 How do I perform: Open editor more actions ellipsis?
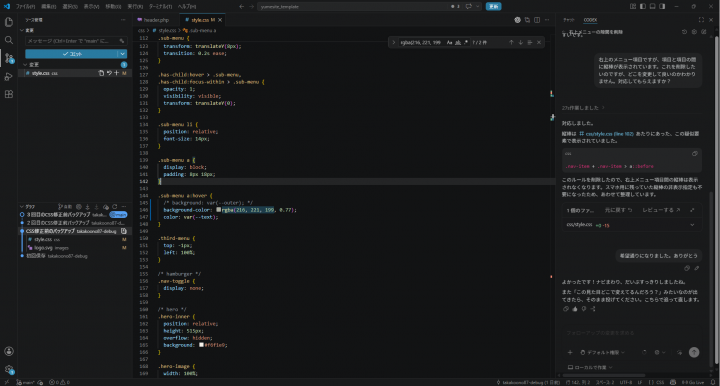(x=547, y=20)
